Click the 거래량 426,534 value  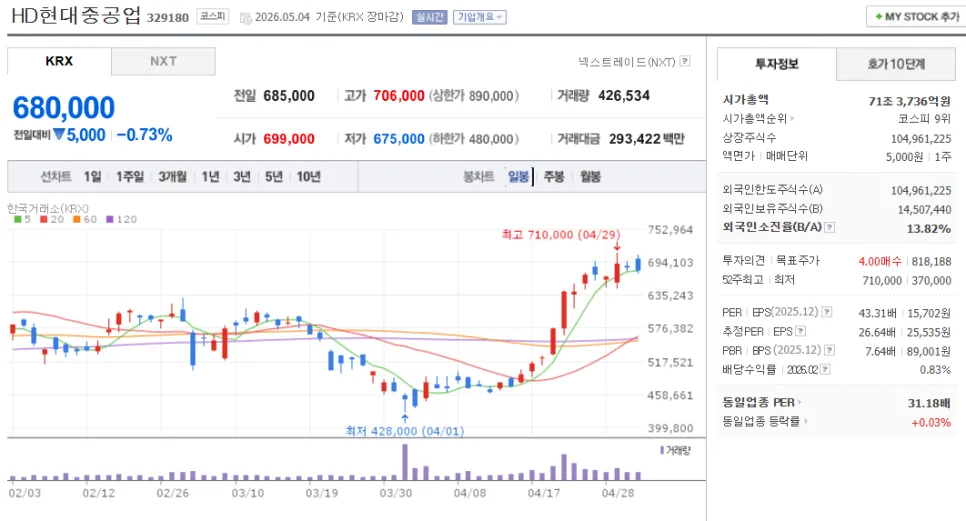(x=624, y=95)
